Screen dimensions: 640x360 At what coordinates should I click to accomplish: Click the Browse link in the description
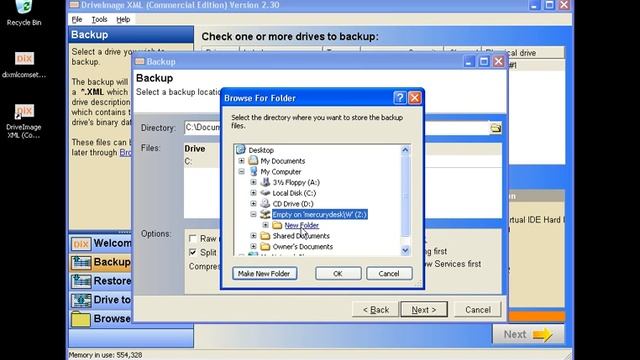tap(125, 152)
